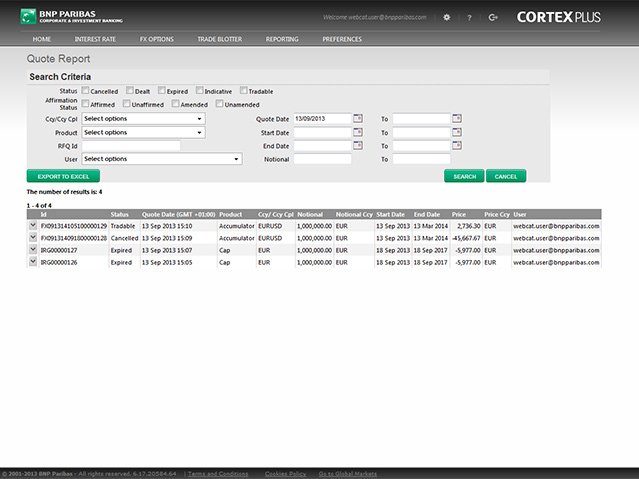Open the Cookies Policy link
639x479 pixels.
pos(285,474)
